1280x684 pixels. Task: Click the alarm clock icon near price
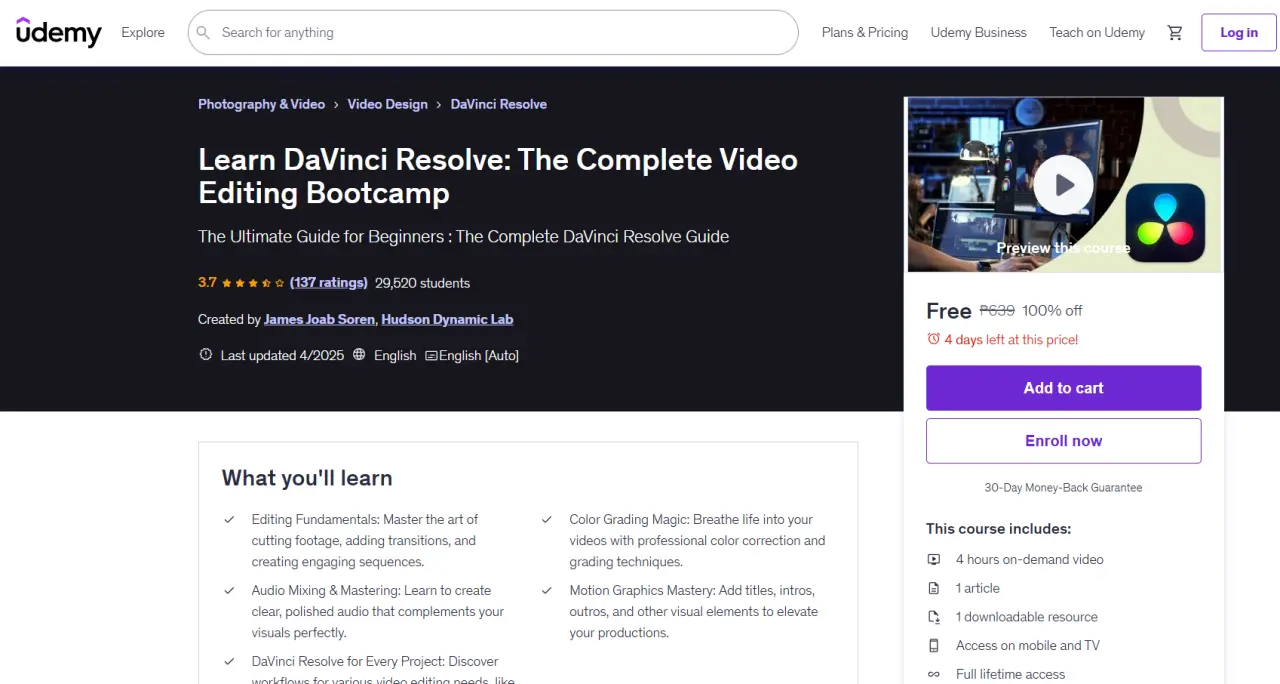coord(933,339)
